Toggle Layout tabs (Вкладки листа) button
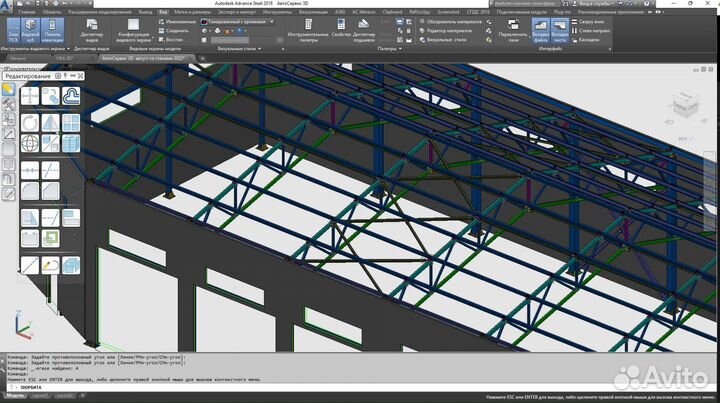The image size is (720, 403). click(560, 31)
